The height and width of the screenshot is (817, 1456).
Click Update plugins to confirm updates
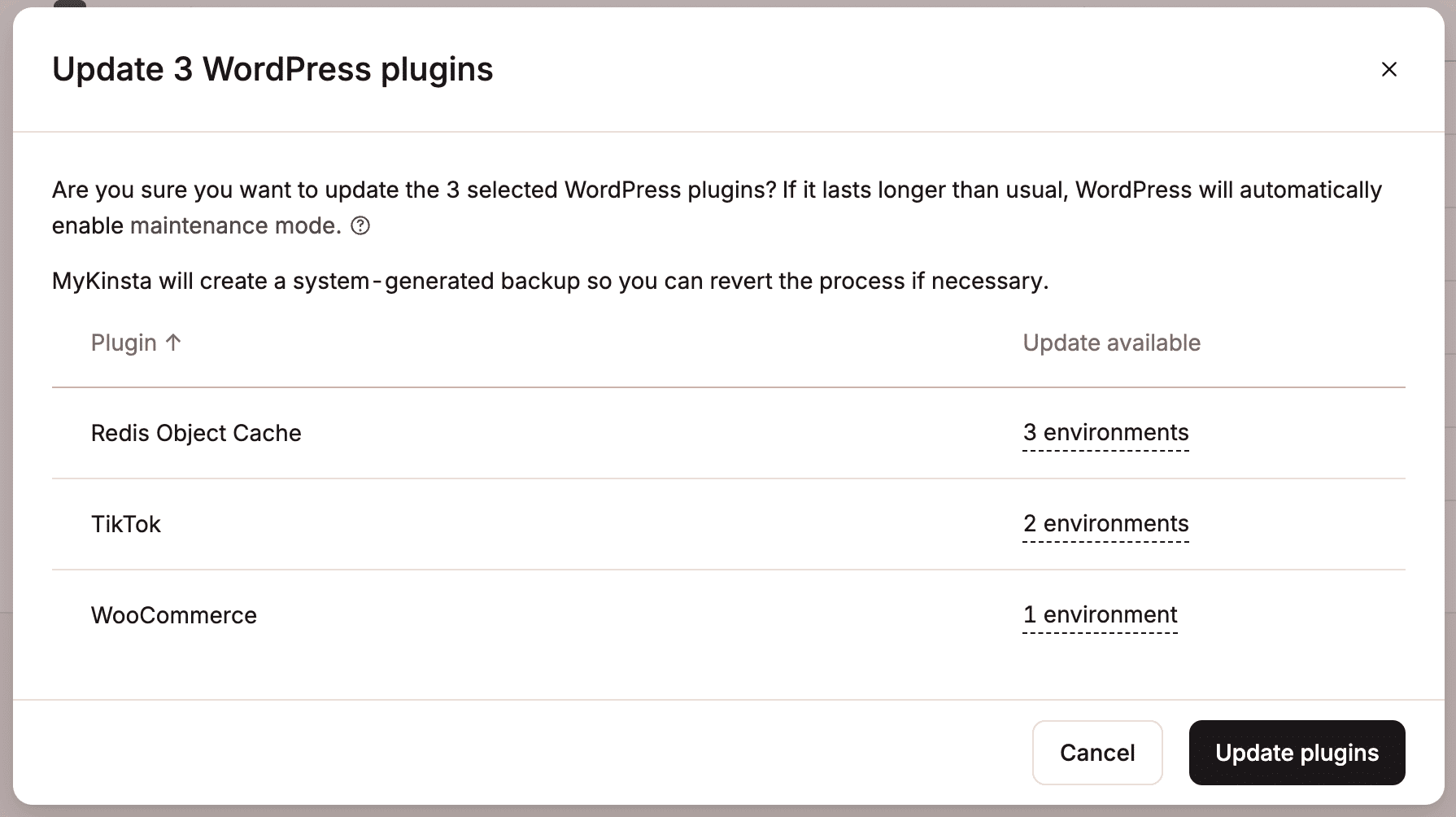(1297, 753)
